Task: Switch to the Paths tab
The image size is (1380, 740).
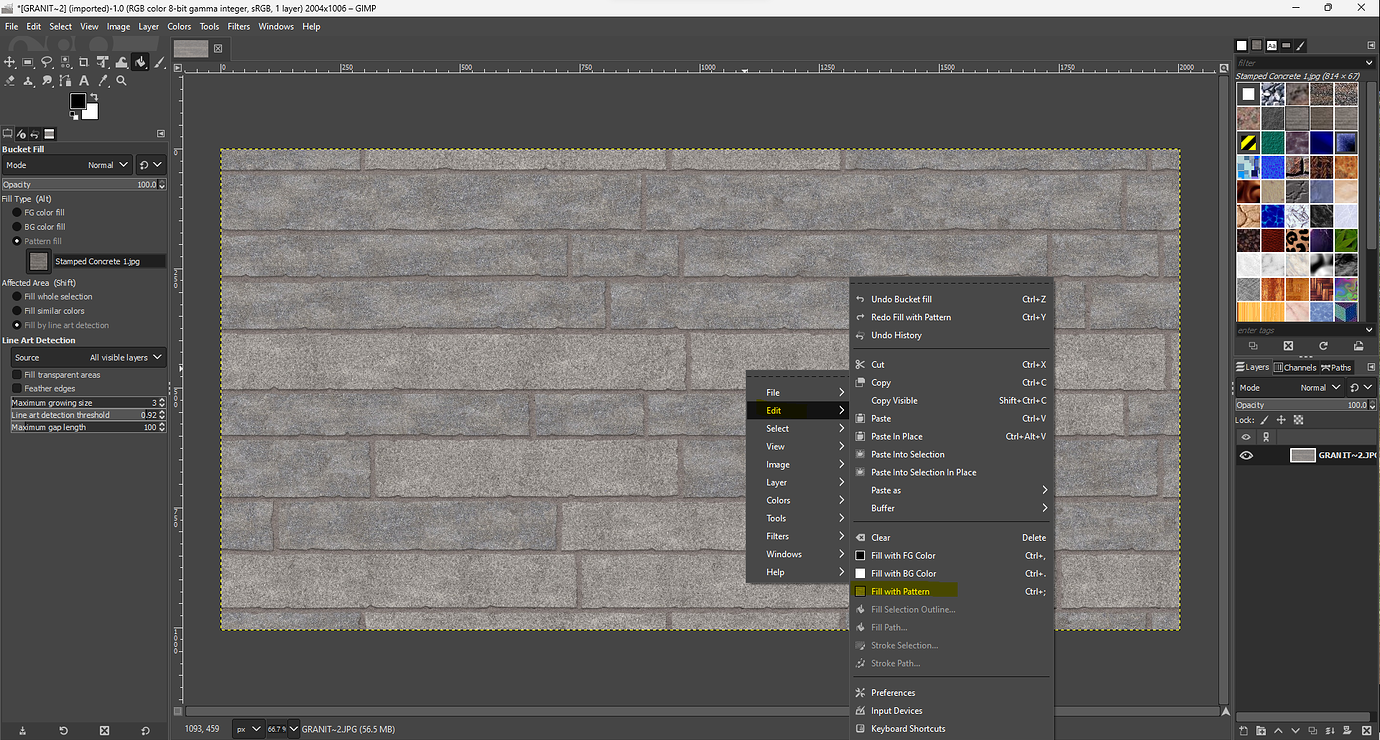Action: coord(1336,367)
